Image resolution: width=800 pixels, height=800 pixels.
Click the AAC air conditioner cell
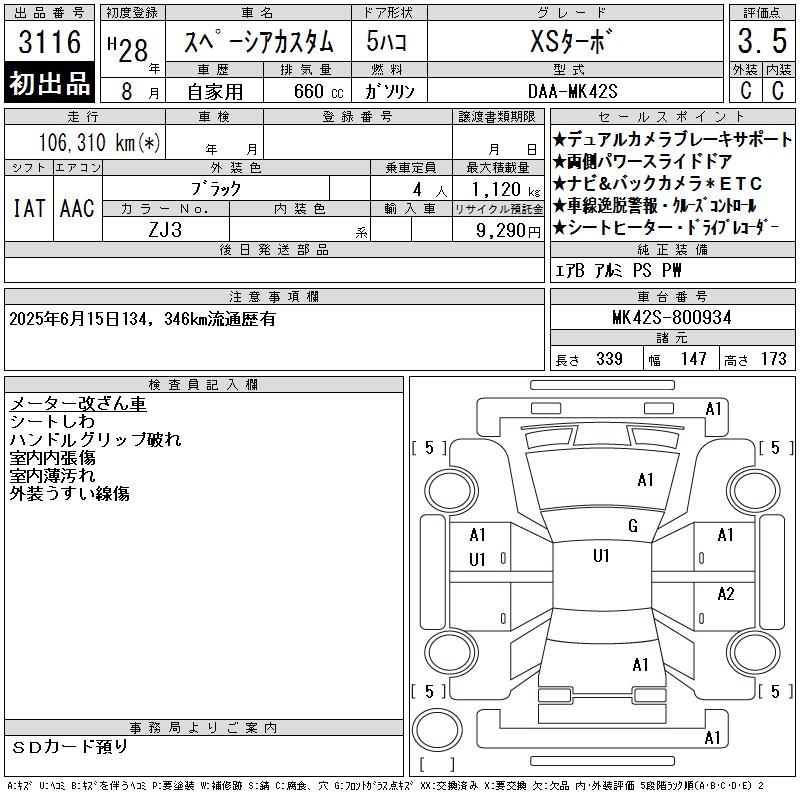[x=77, y=209]
